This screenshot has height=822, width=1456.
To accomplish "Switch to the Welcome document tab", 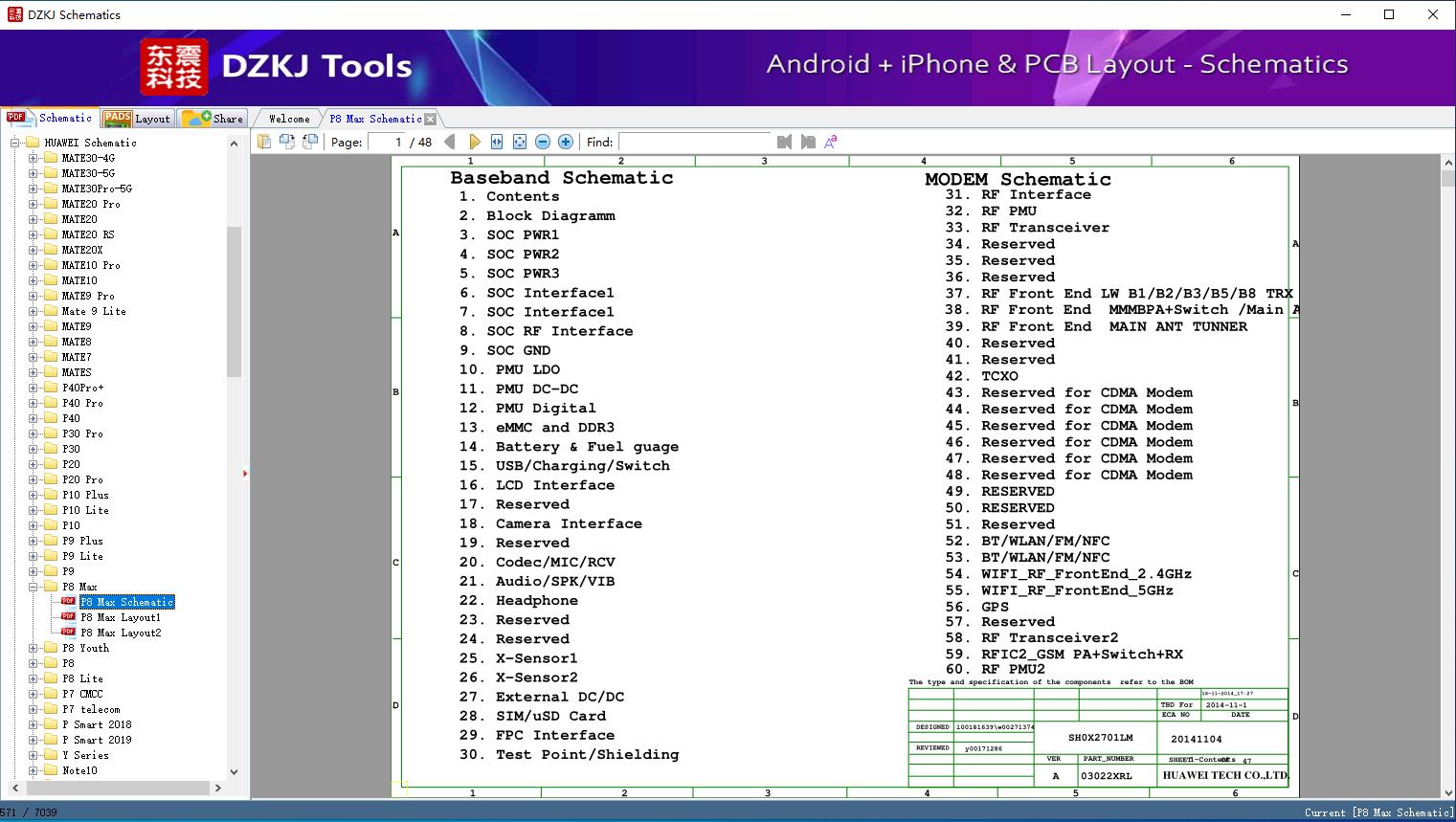I will [289, 119].
